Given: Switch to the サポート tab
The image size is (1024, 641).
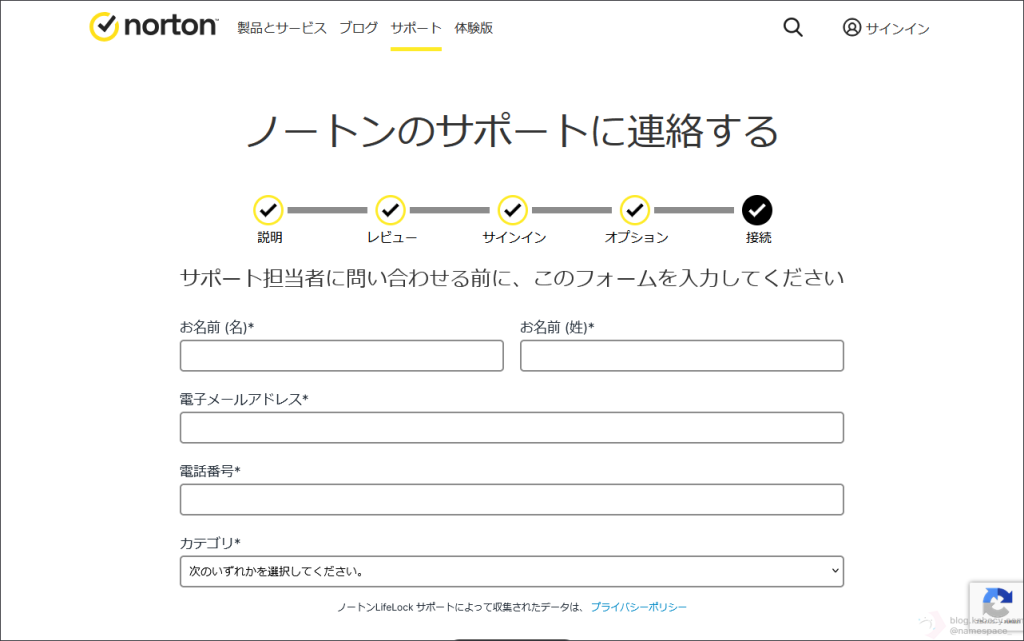Looking at the screenshot, I should (416, 28).
